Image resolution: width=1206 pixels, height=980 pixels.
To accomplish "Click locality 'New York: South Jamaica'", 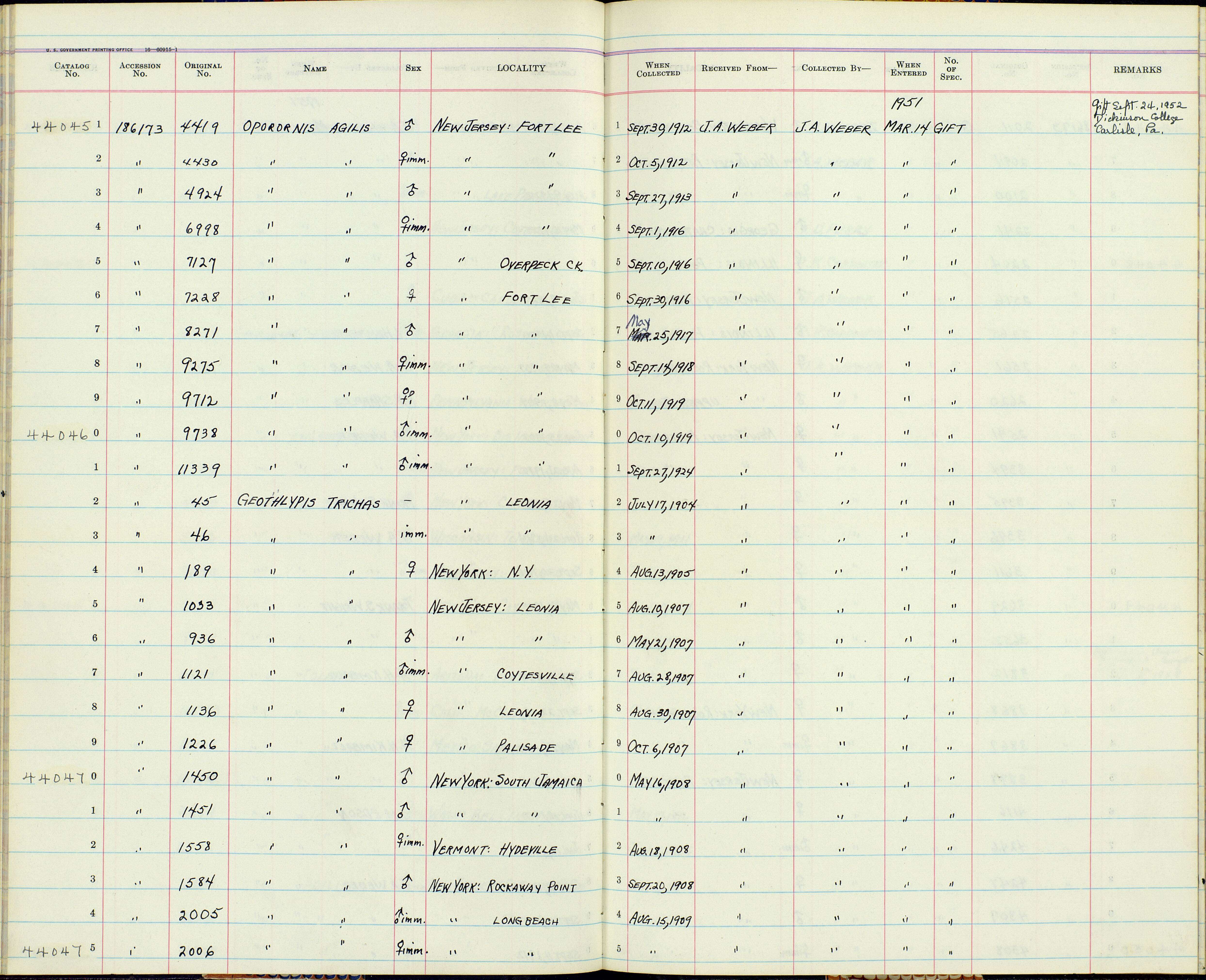I will (506, 782).
